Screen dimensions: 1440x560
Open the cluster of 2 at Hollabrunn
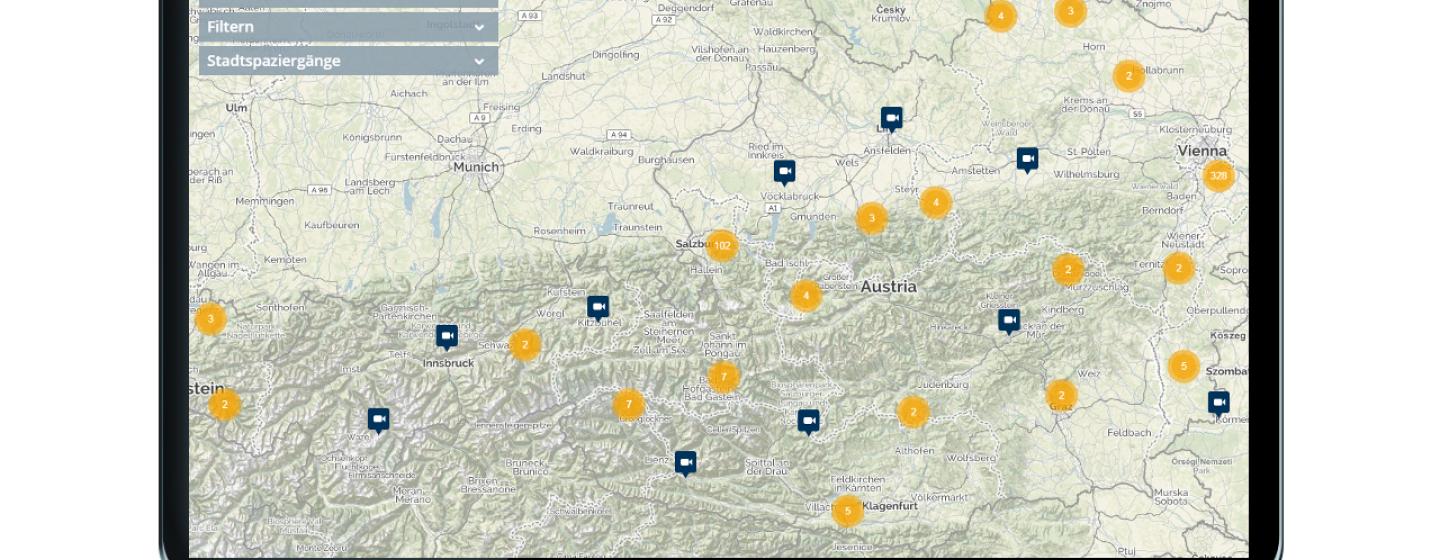click(x=1129, y=76)
